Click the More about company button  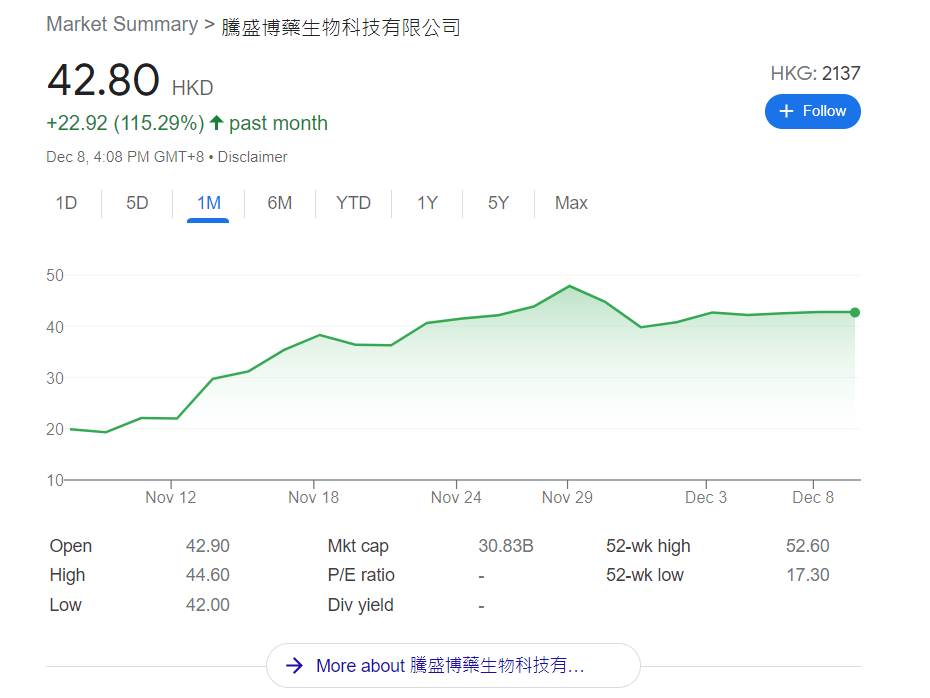(x=453, y=665)
